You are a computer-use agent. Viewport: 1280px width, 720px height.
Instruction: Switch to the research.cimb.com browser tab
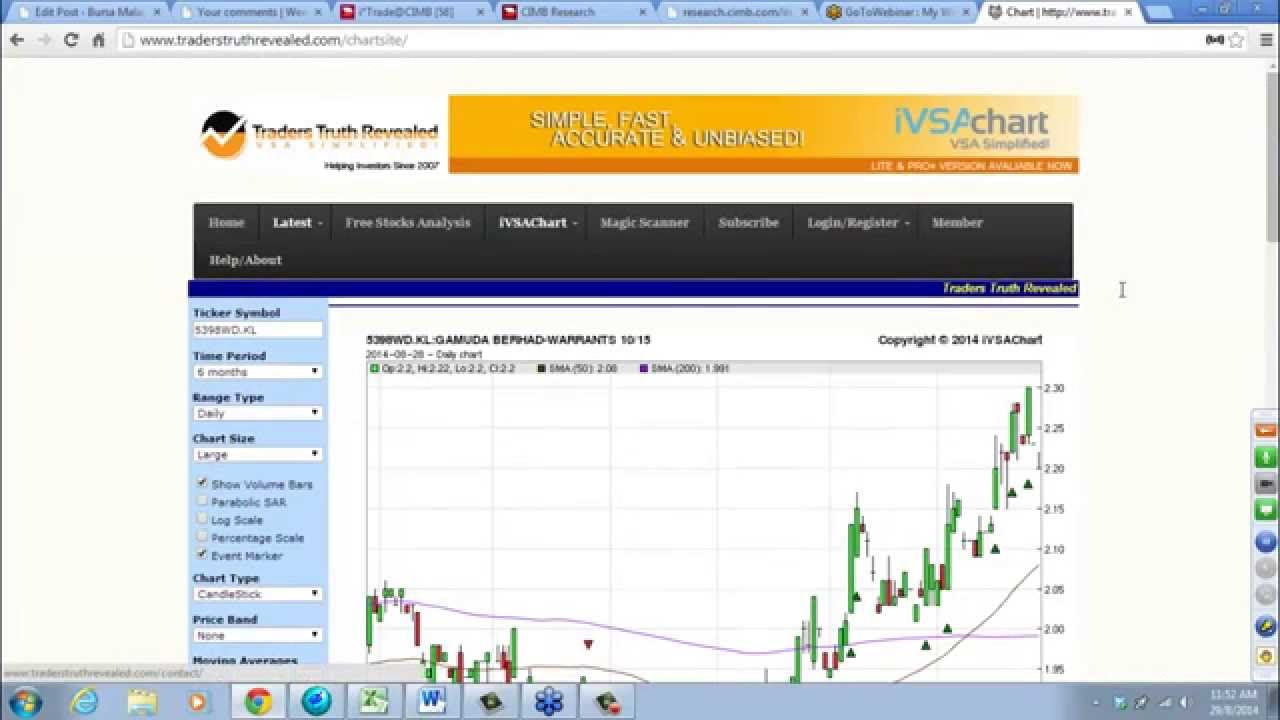736,13
